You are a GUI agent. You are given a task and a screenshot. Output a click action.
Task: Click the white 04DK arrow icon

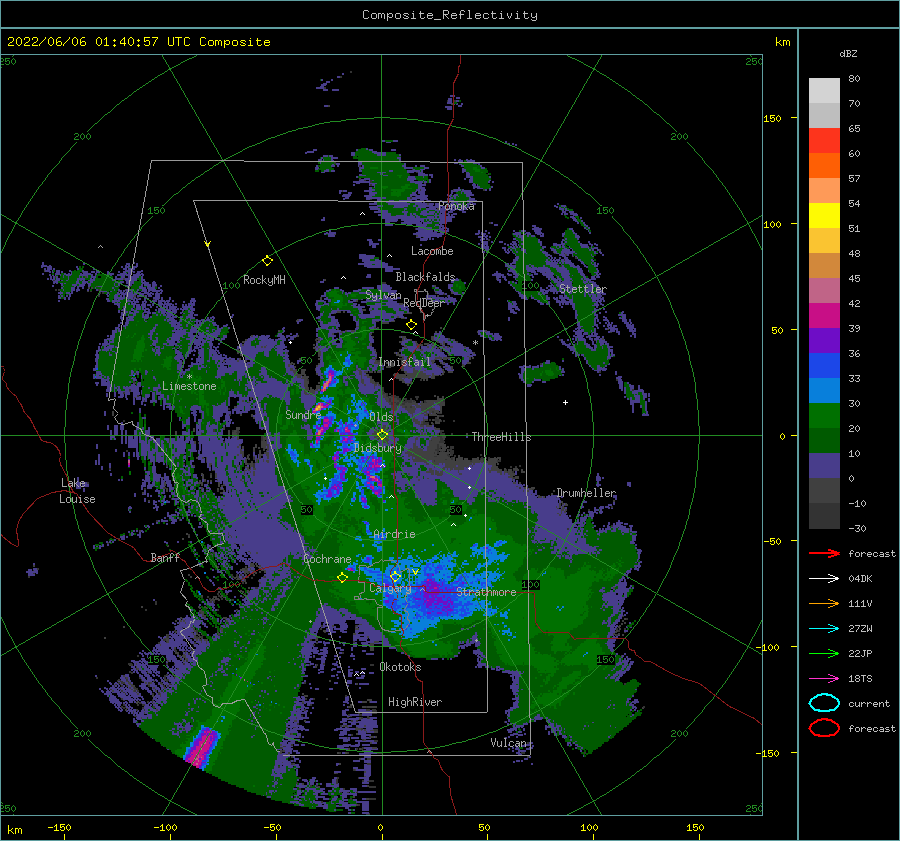(x=824, y=579)
